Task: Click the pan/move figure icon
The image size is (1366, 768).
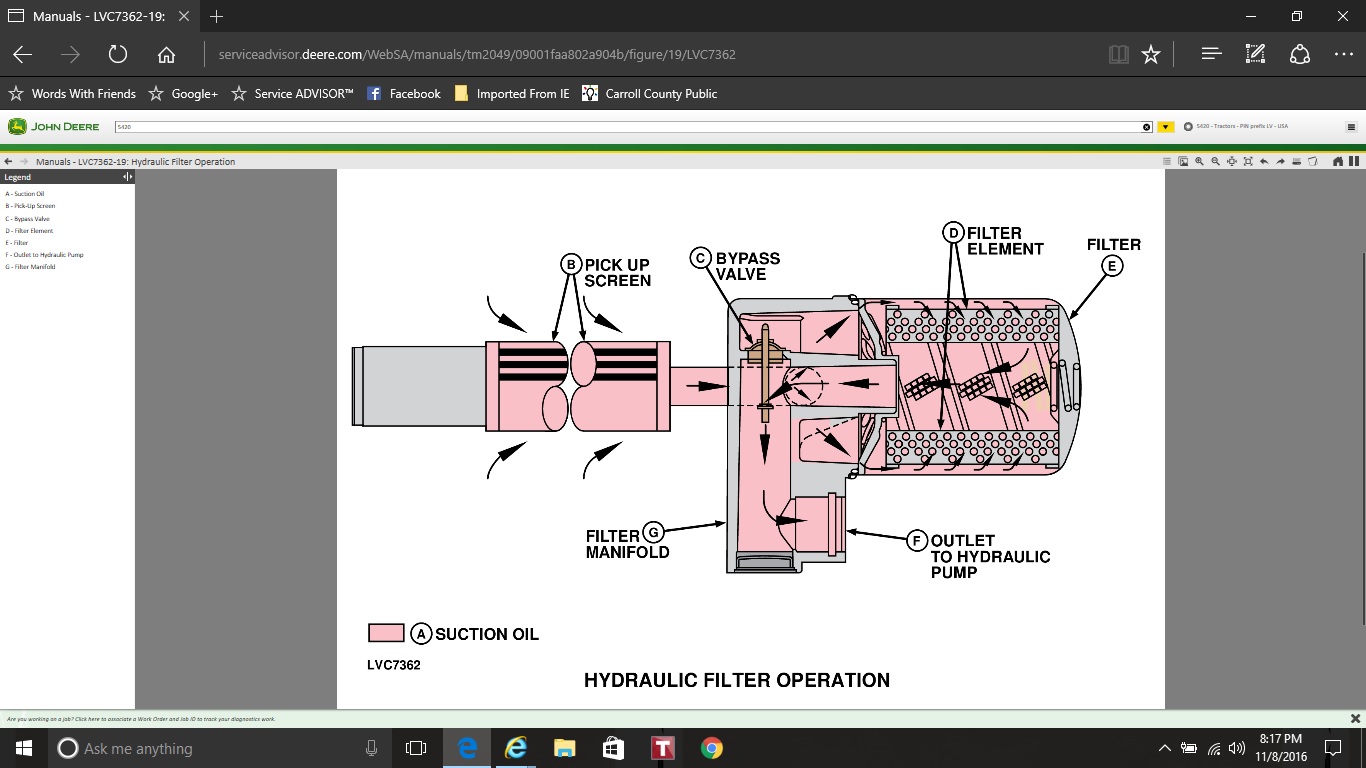Action: [1232, 161]
